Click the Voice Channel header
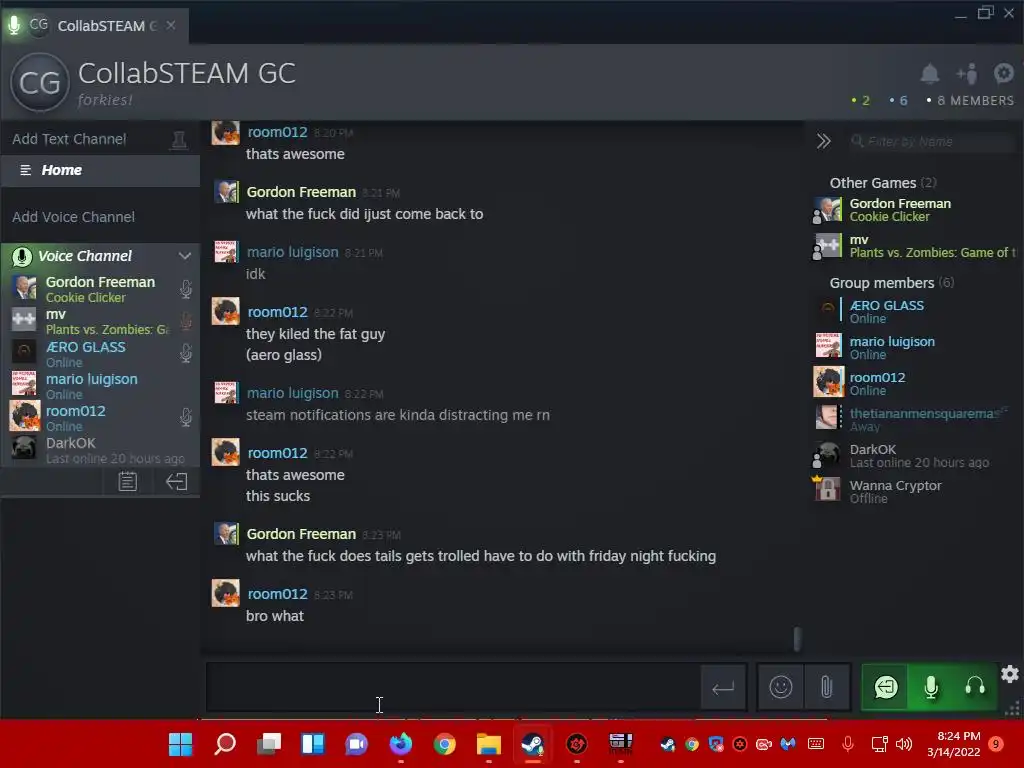 tap(100, 256)
